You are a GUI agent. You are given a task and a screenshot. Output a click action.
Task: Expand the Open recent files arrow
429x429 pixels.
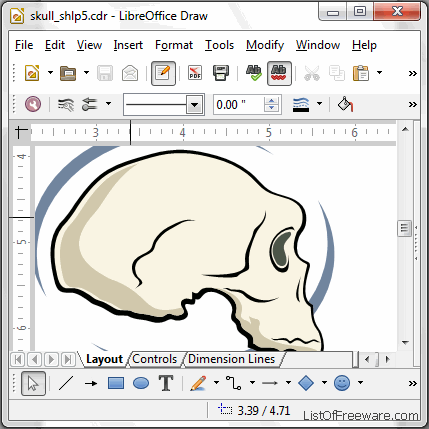pyautogui.click(x=86, y=72)
